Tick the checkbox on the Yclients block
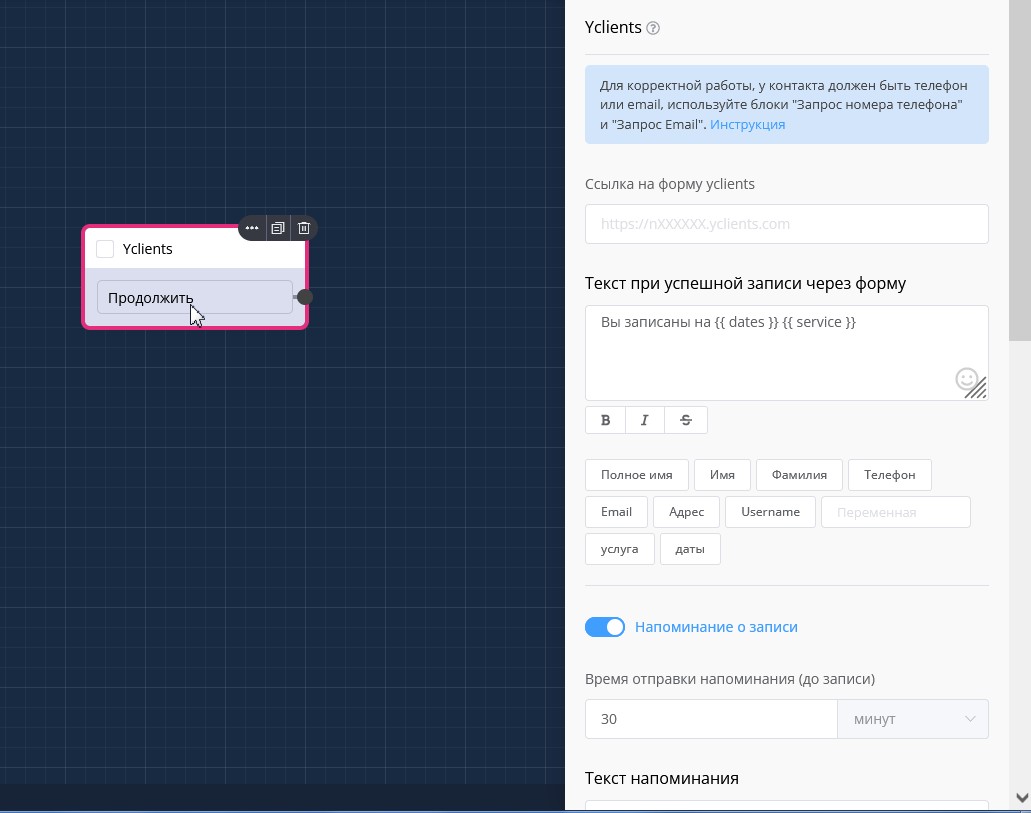This screenshot has height=813, width=1031. [x=105, y=249]
